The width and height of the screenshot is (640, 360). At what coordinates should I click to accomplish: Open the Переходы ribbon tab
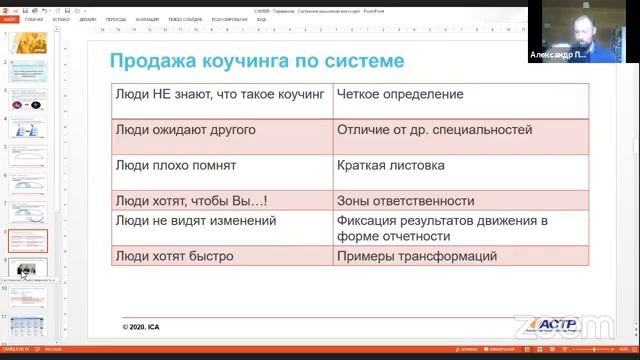click(x=116, y=19)
